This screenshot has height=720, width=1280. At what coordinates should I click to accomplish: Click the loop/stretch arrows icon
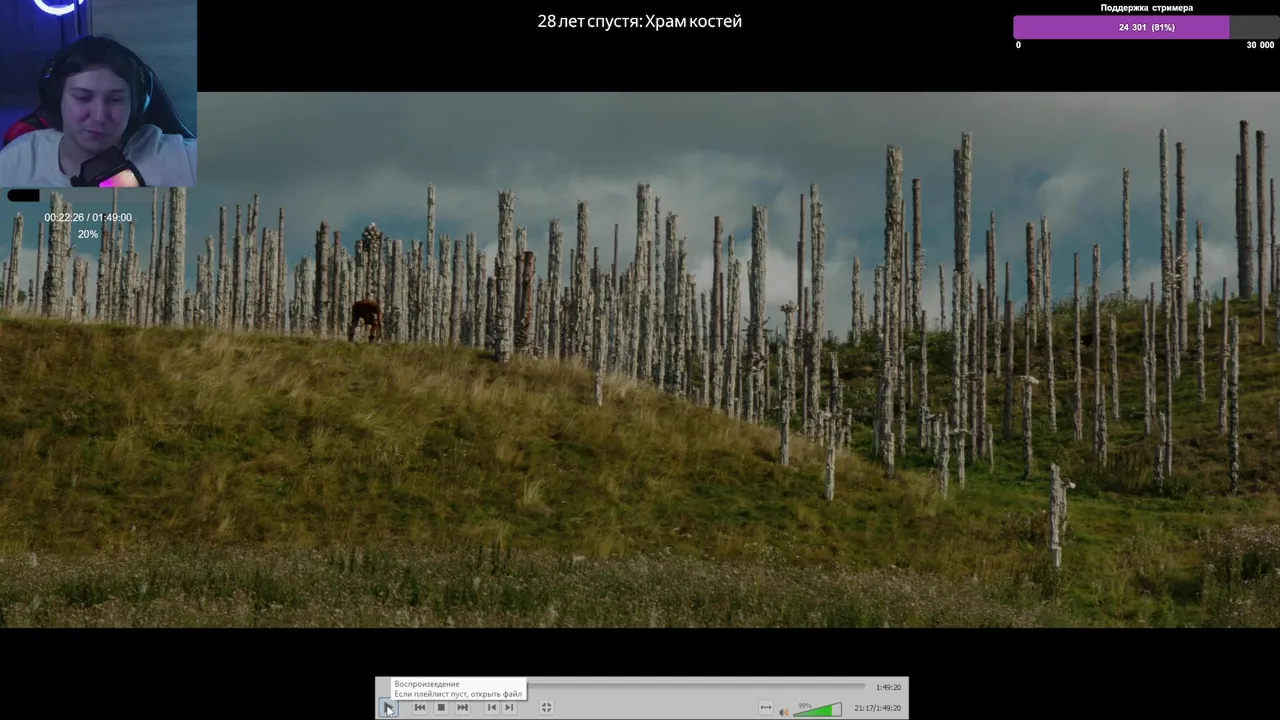[x=766, y=708]
